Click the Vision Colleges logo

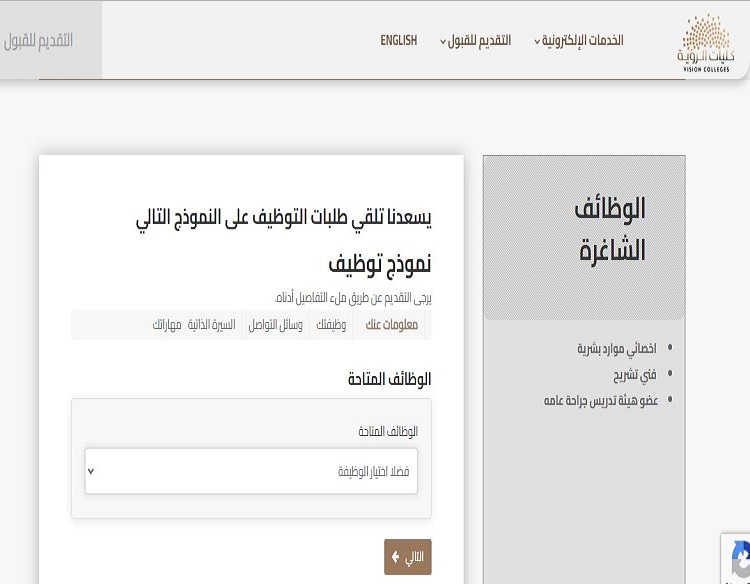pyautogui.click(x=706, y=43)
